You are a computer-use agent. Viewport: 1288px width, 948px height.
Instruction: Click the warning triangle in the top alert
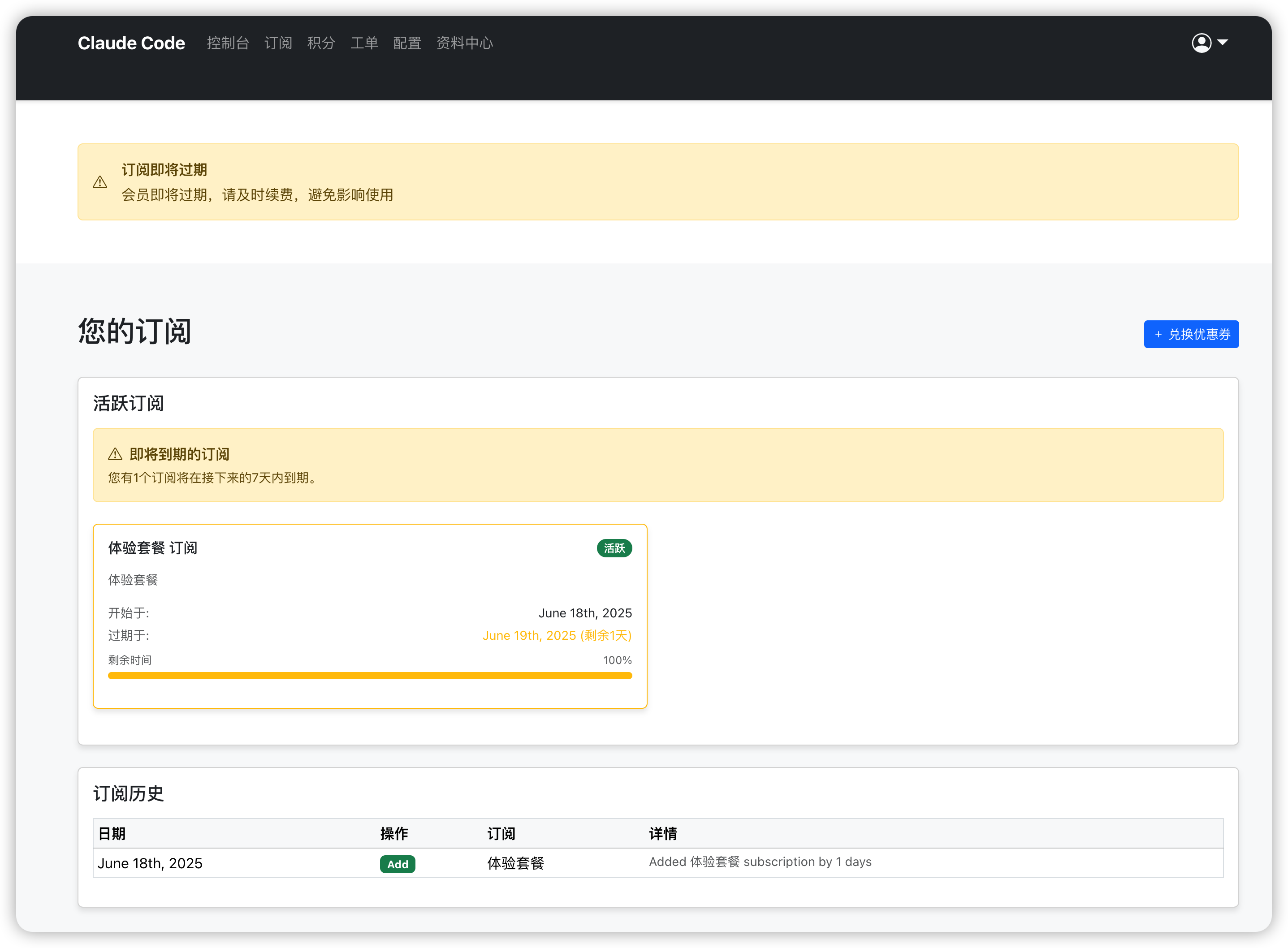[x=100, y=182]
